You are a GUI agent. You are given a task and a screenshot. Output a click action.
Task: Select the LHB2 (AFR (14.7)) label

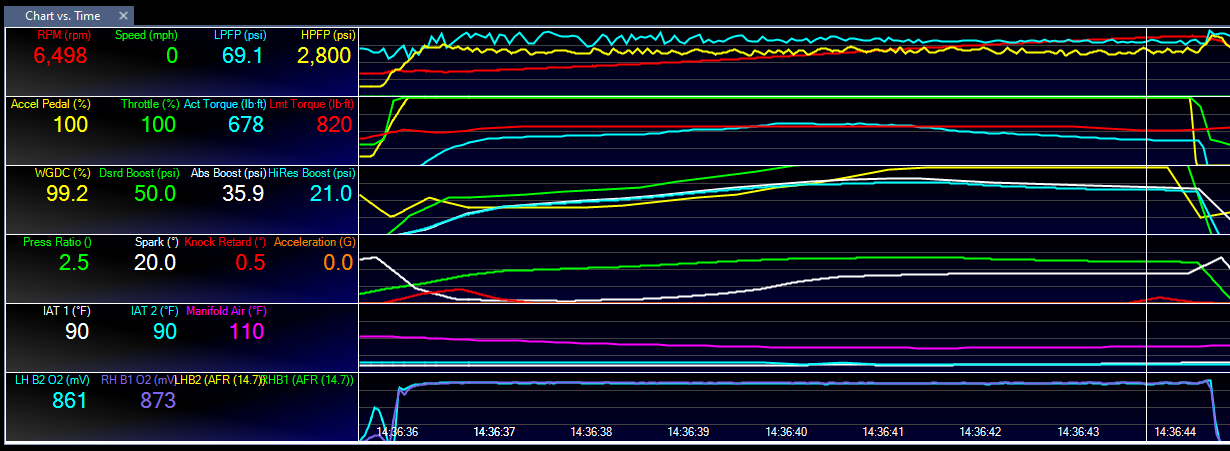tap(221, 380)
